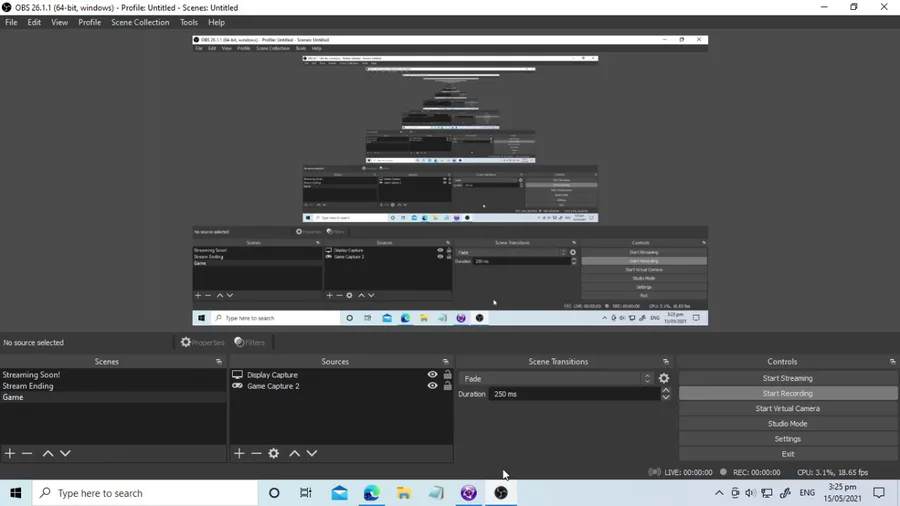Viewport: 900px width, 506px height.
Task: Open the Profile menu
Action: [x=90, y=22]
